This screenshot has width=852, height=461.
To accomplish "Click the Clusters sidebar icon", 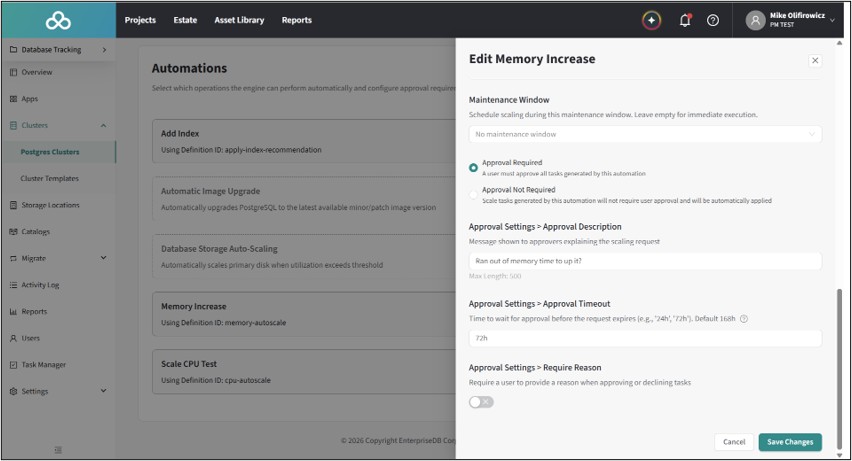I will coord(14,126).
